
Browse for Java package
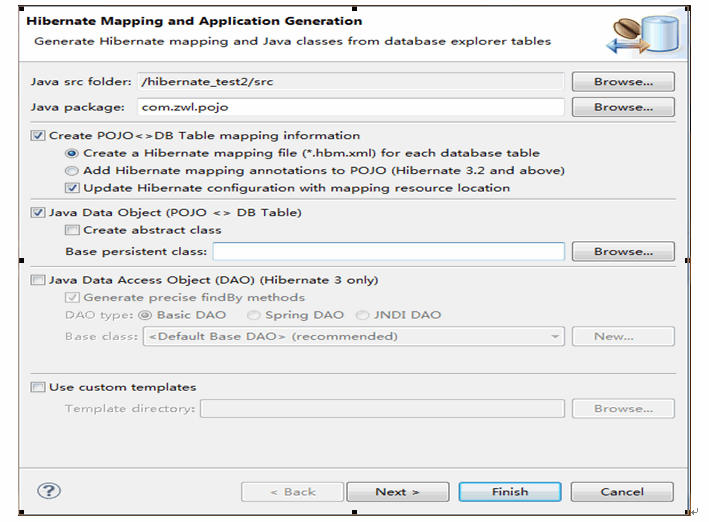pyautogui.click(x=623, y=107)
